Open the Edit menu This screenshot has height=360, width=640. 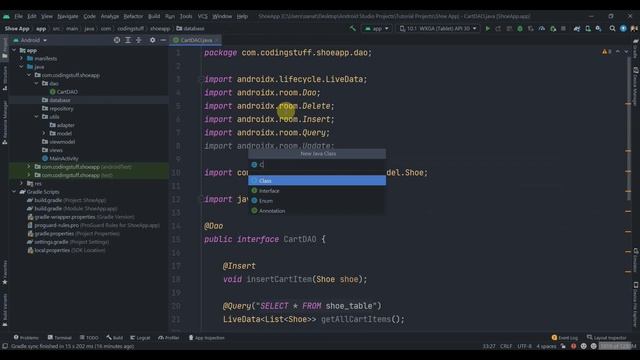(x=32, y=16)
